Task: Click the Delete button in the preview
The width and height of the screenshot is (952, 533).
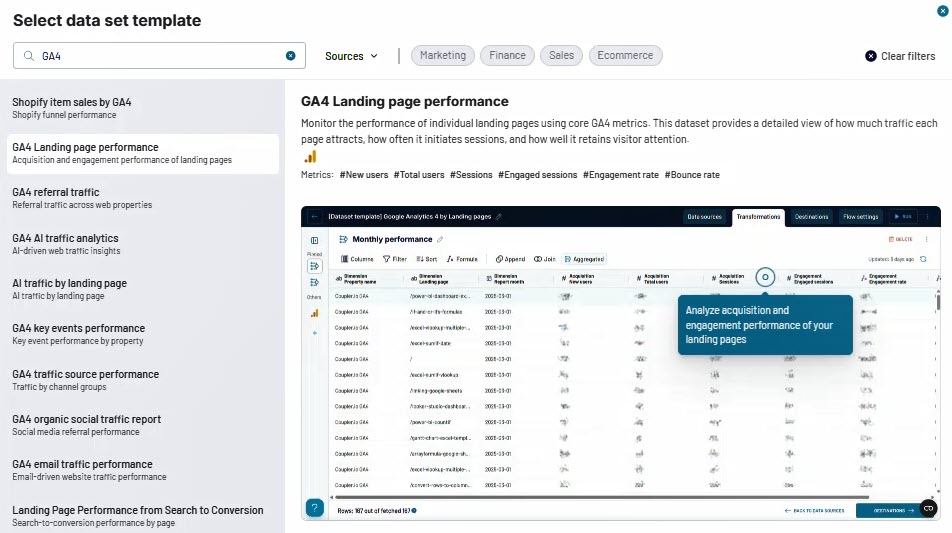Action: coord(900,239)
